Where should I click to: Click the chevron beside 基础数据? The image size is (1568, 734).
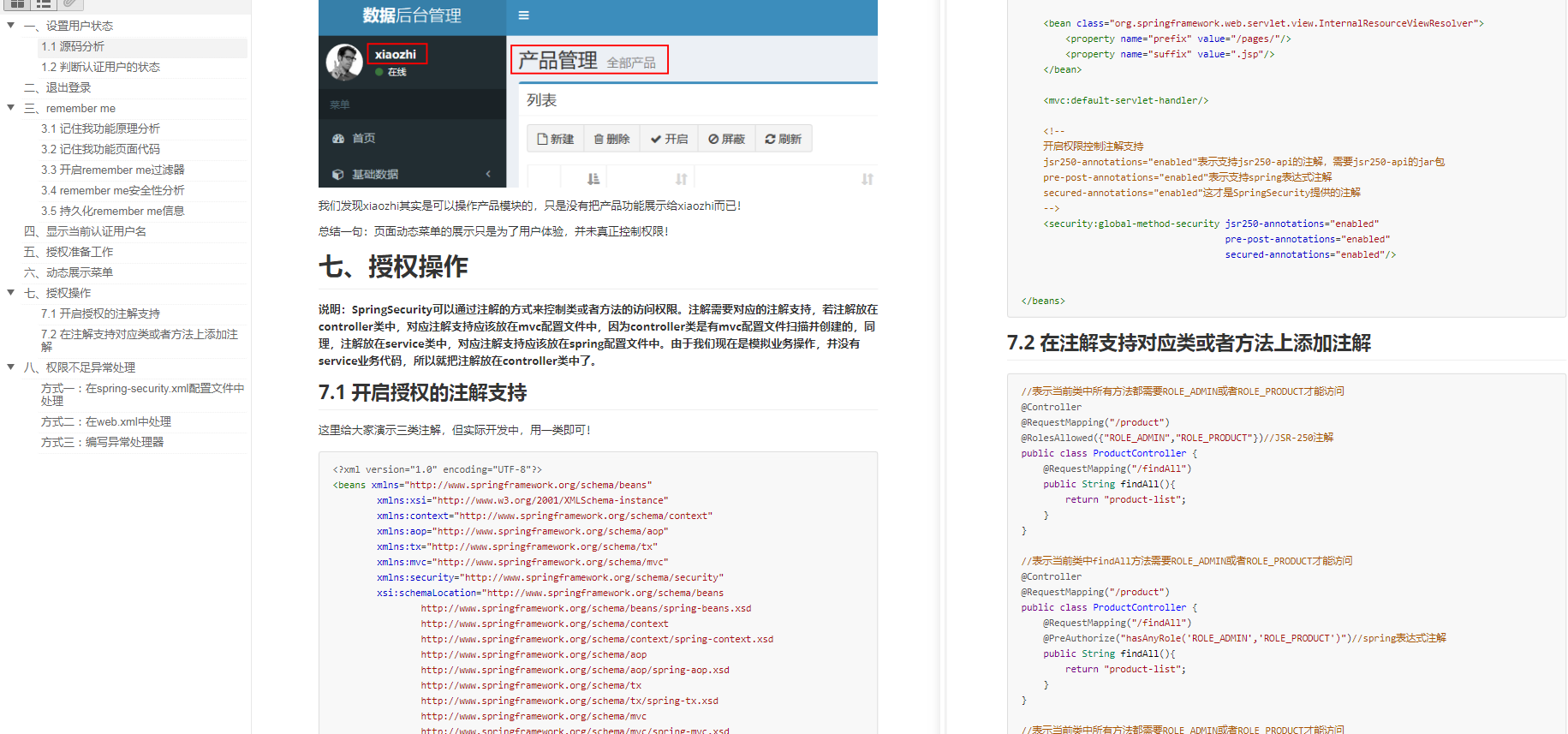coord(488,174)
